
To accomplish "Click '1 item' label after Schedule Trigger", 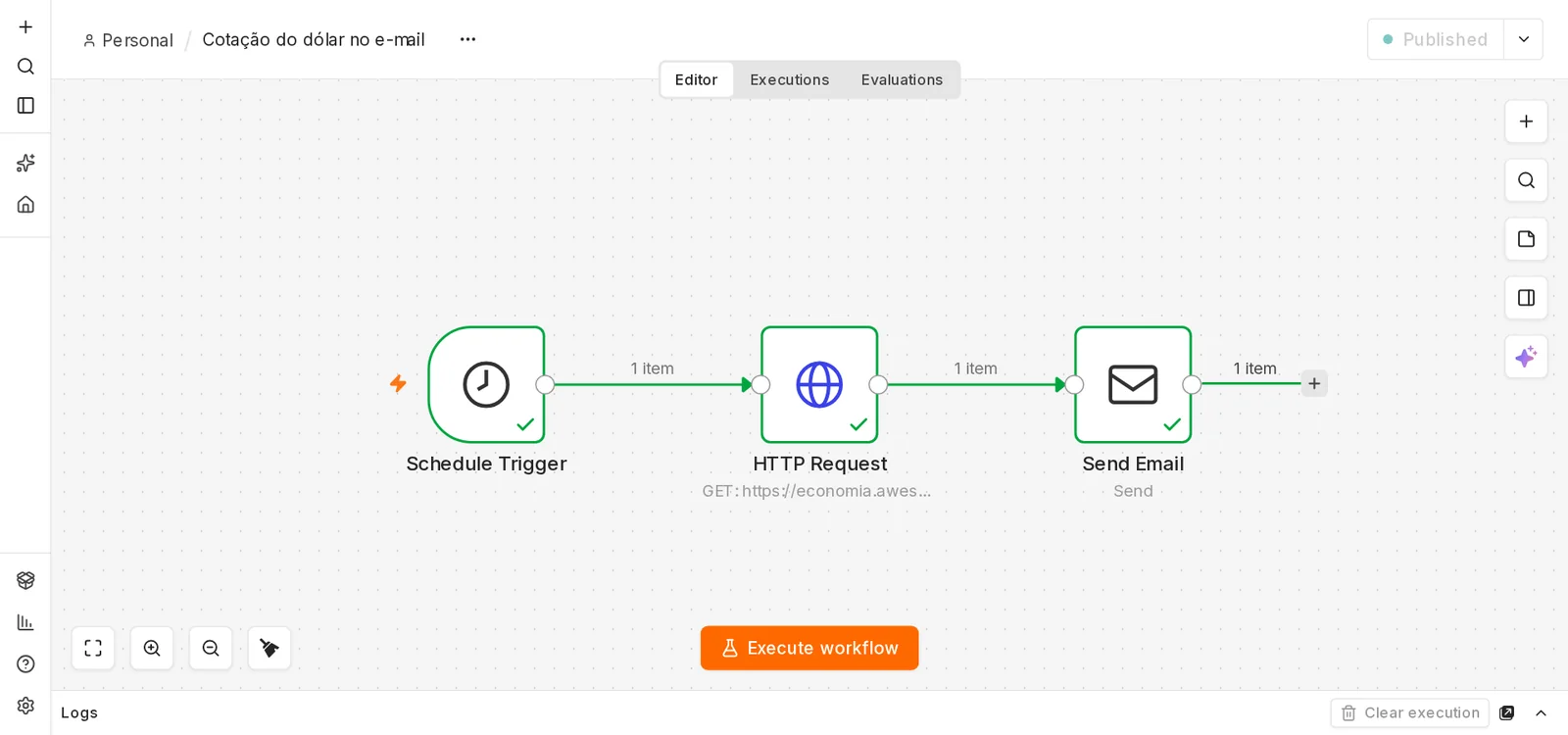I will [x=652, y=368].
